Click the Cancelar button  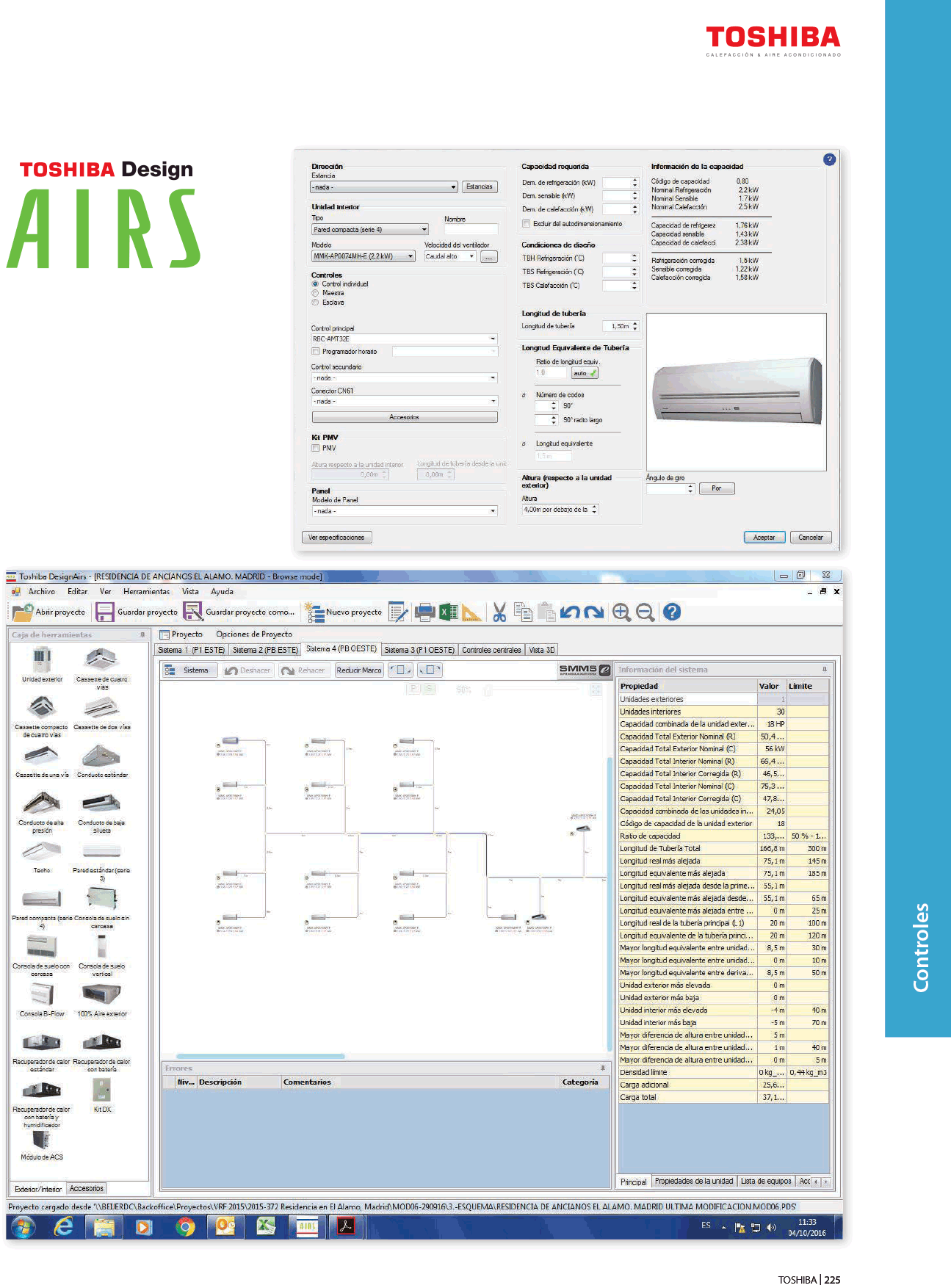[x=811, y=538]
